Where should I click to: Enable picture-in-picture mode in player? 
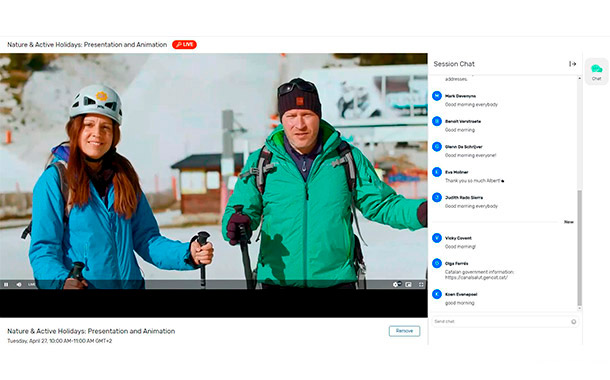408,285
